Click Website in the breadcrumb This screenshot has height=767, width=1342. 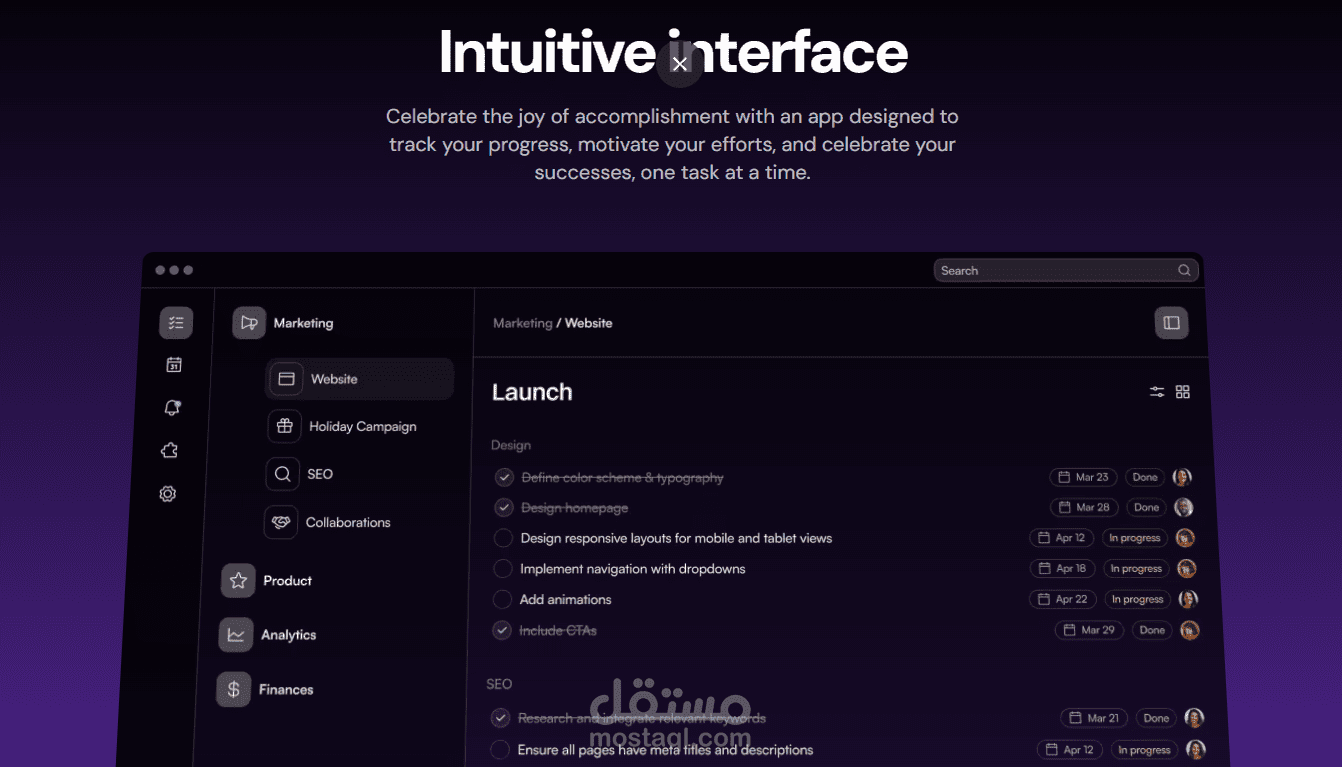click(x=589, y=323)
